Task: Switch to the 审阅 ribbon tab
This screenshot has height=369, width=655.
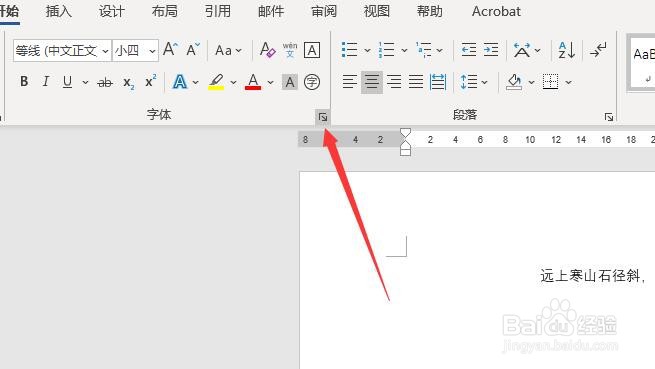Action: pos(324,11)
